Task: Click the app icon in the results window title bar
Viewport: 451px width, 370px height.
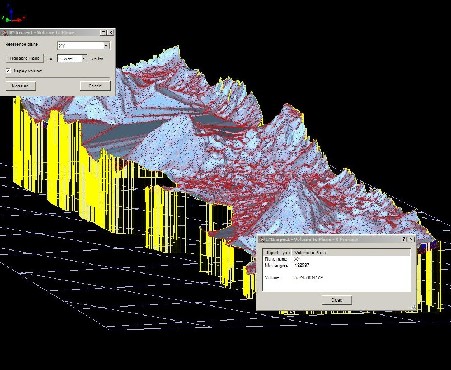Action: pos(262,239)
